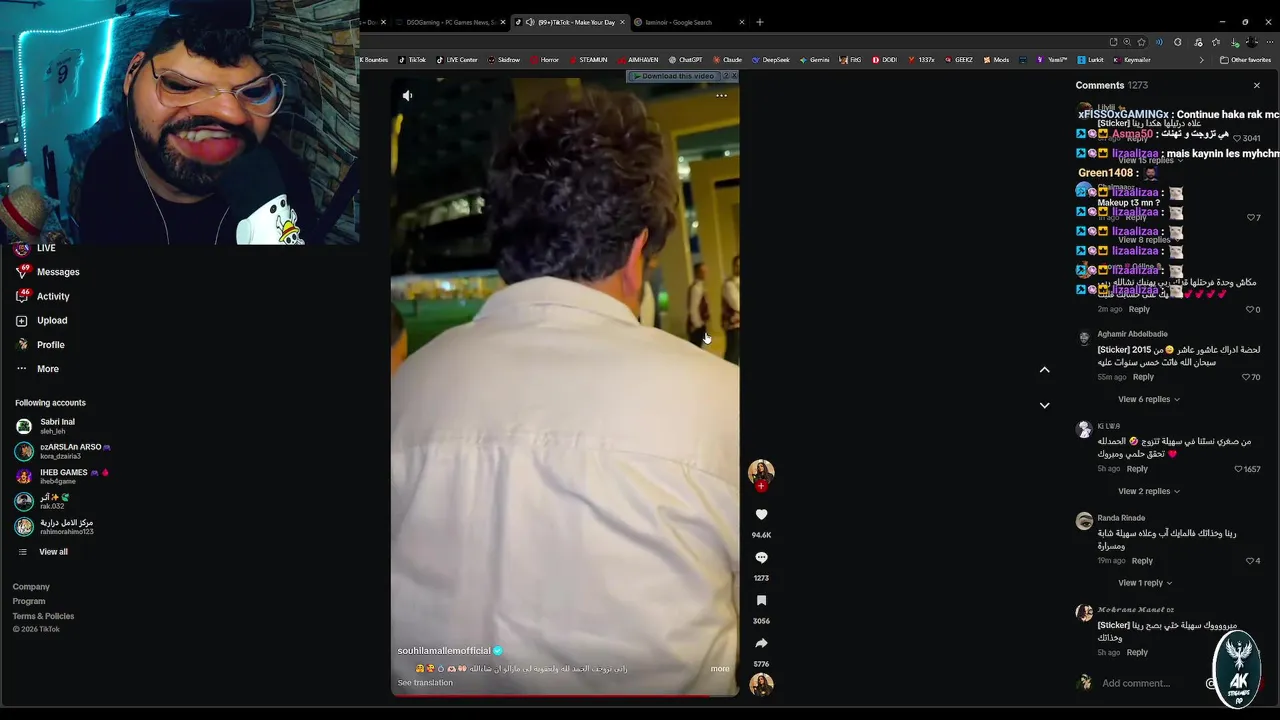
Task: Open the video's three-dot options menu
Action: (721, 96)
